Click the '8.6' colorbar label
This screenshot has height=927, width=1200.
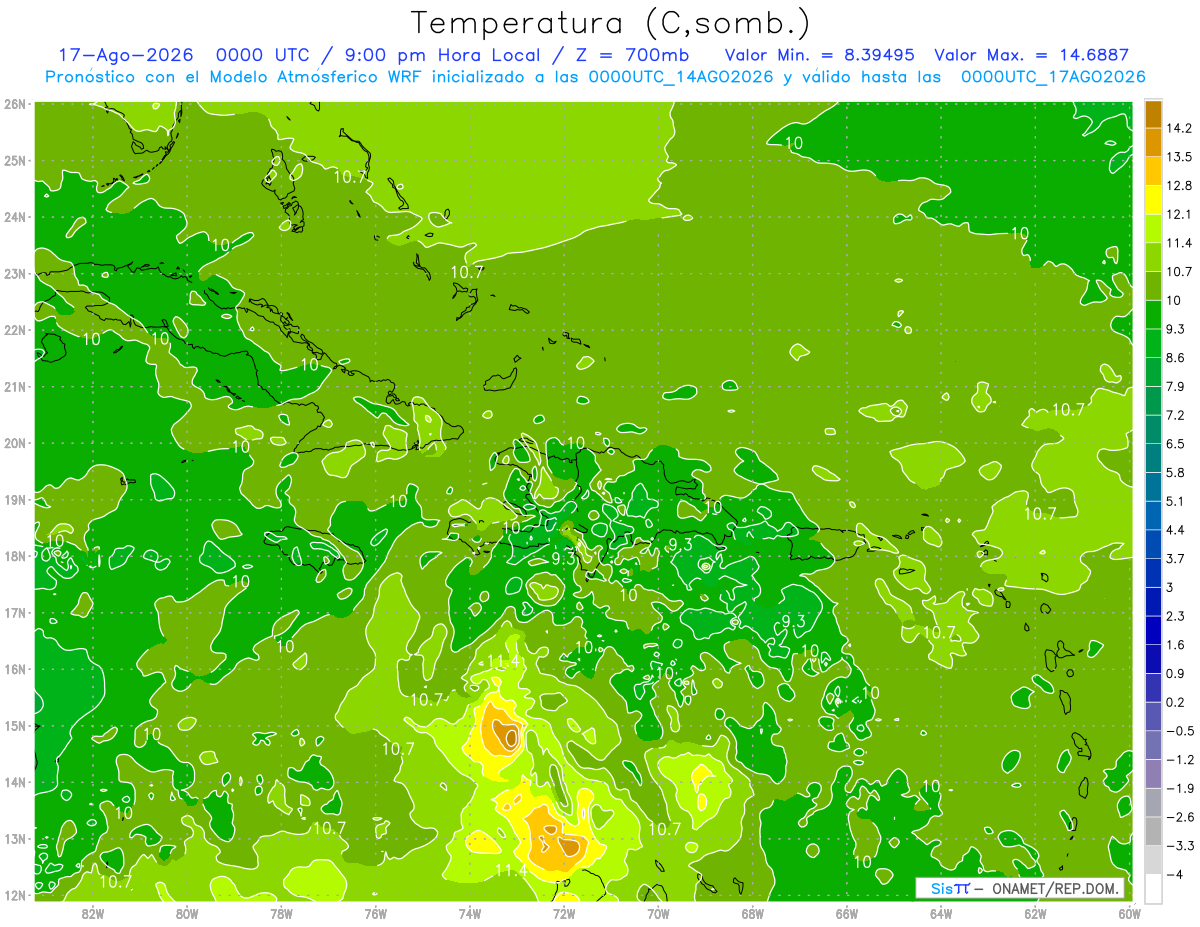pos(1176,358)
